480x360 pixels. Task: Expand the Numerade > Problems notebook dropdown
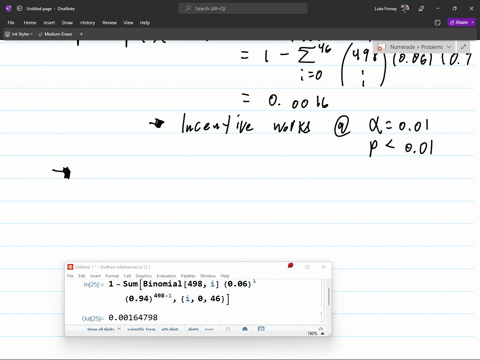pyautogui.click(x=449, y=47)
